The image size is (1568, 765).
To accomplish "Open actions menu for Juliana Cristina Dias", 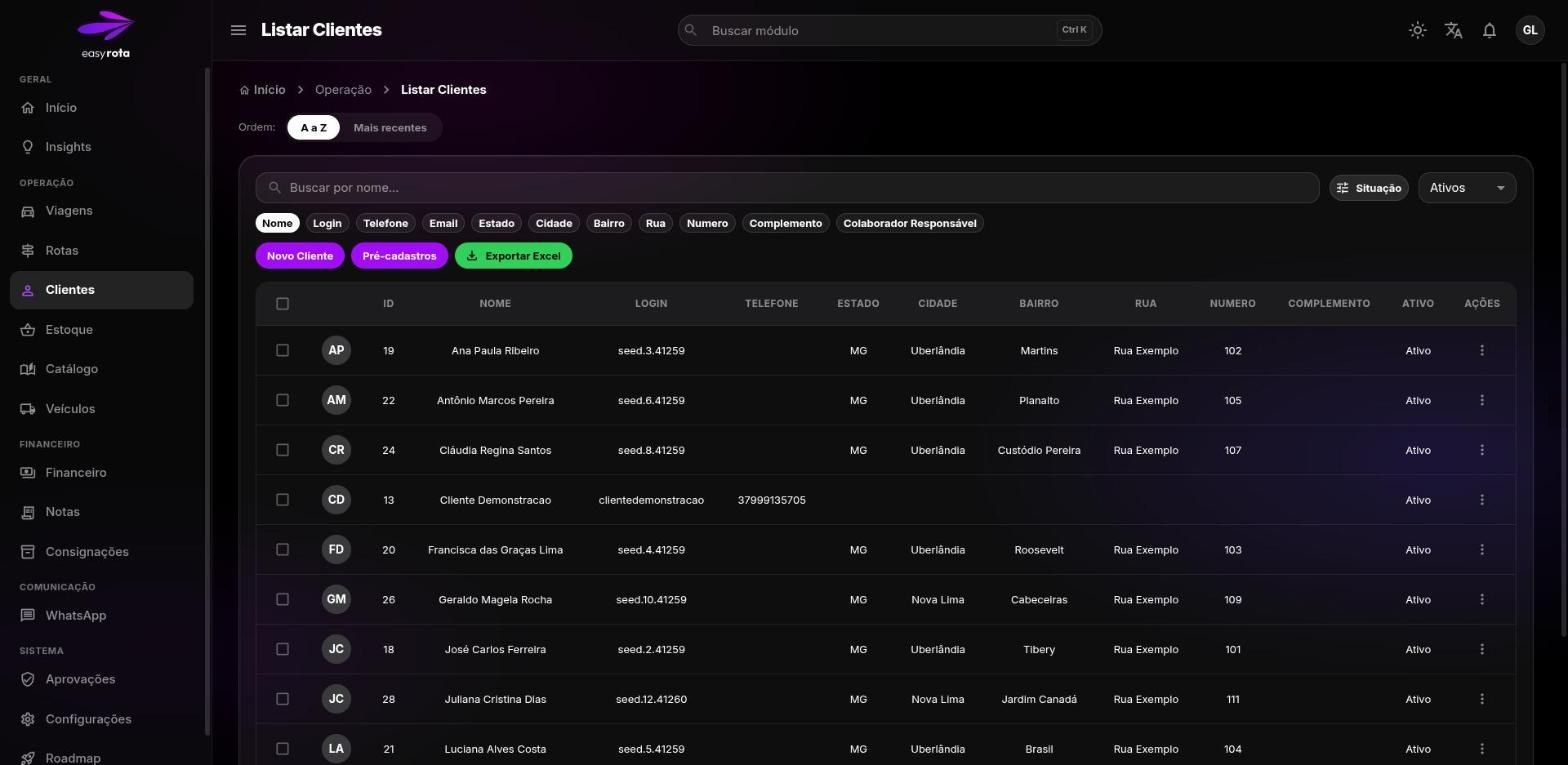I will [1482, 699].
